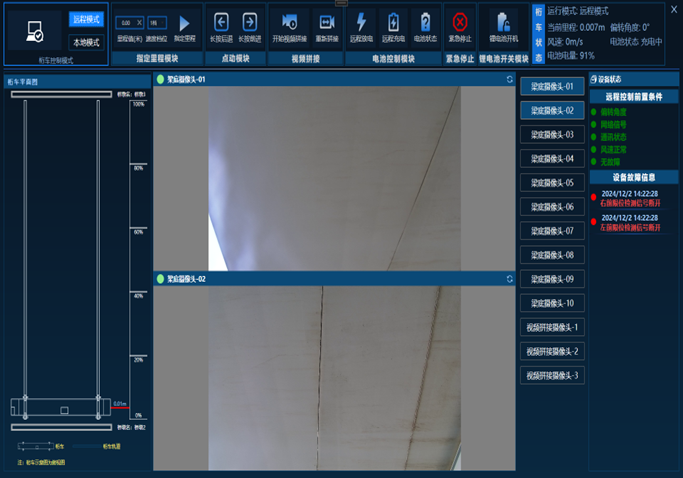
Task: Click the speed gear input field
Action: coord(156,22)
